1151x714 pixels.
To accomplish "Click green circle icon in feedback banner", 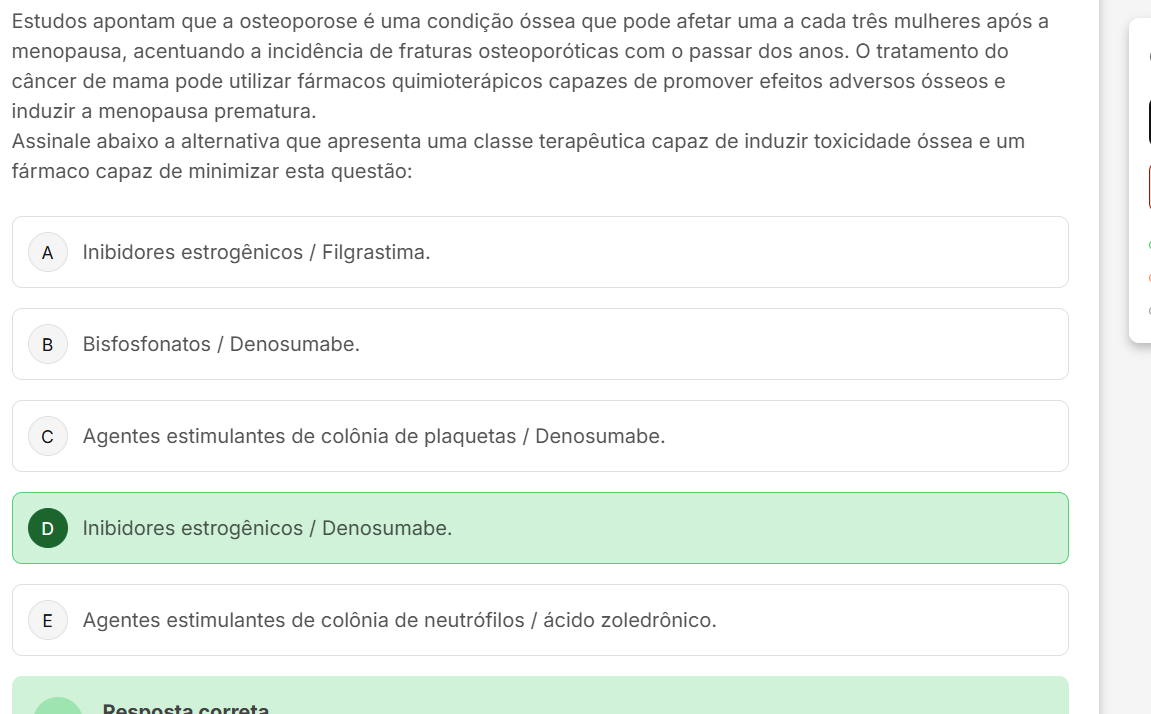I will (x=60, y=706).
